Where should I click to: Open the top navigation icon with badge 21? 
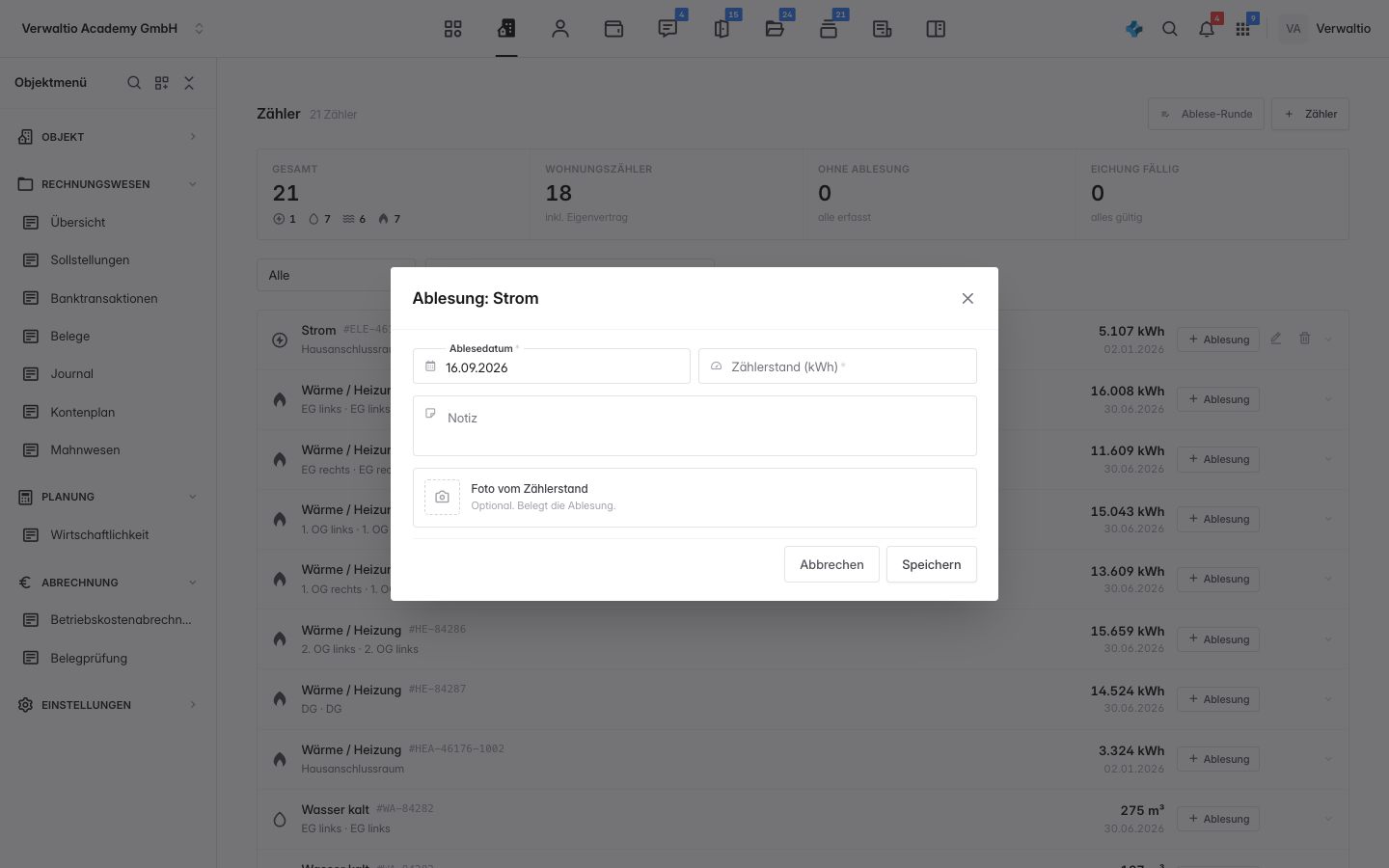pos(829,29)
